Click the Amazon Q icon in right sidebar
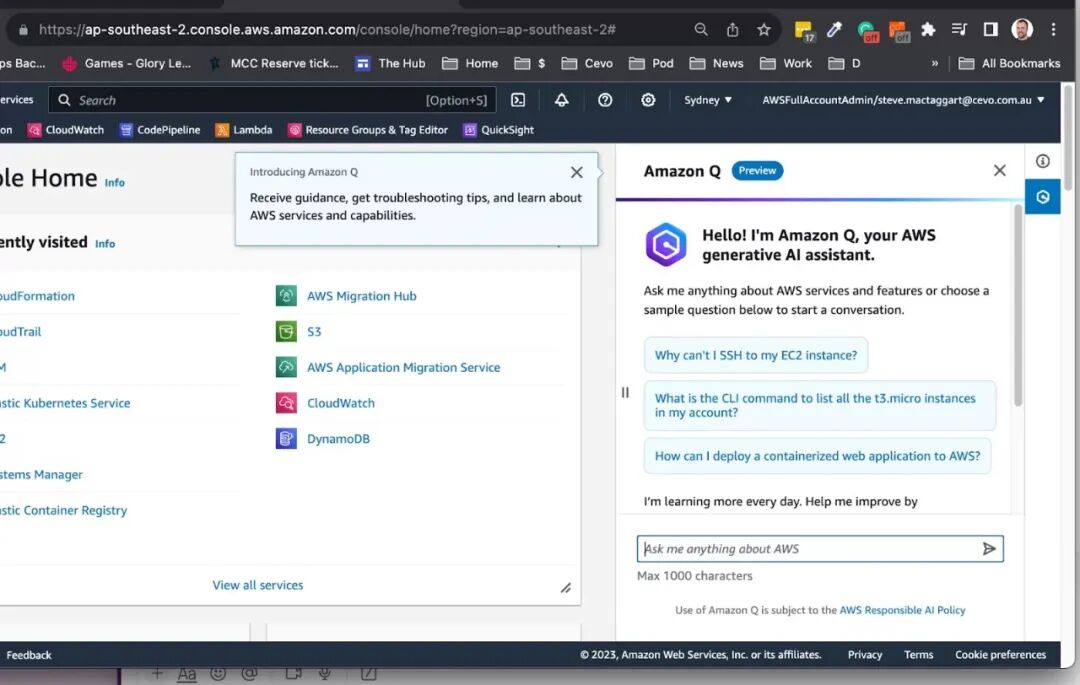The image size is (1080, 685). coord(1043,197)
